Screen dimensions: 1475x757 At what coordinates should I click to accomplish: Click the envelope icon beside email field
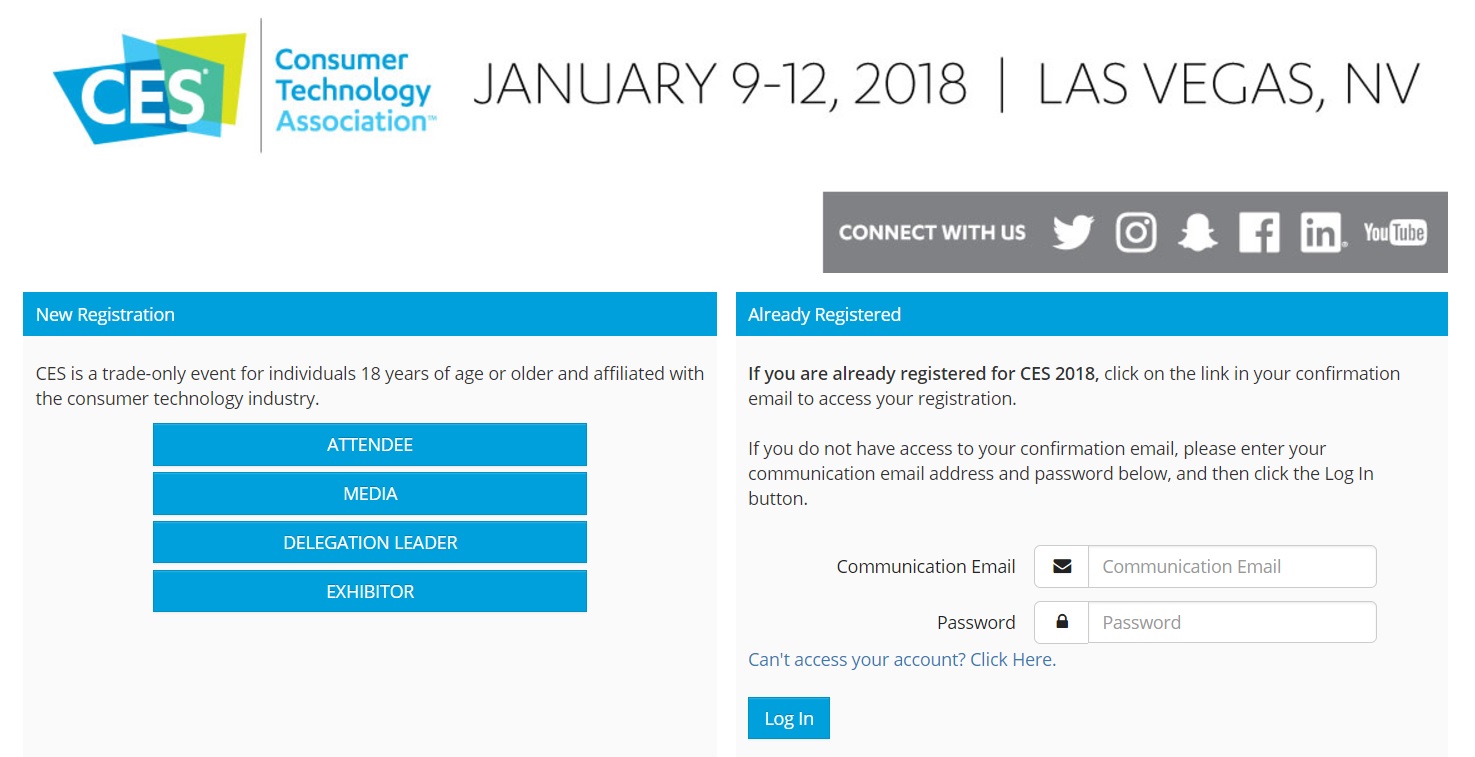pyautogui.click(x=1062, y=566)
